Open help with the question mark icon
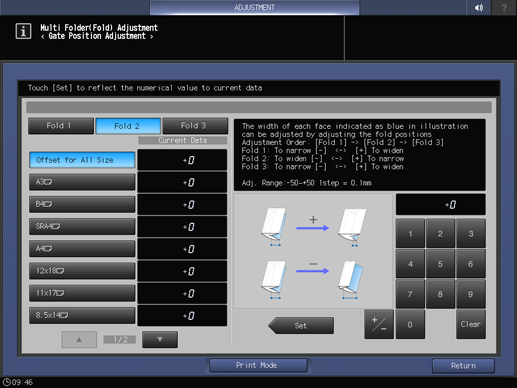The height and width of the screenshot is (388, 517). click(504, 7)
